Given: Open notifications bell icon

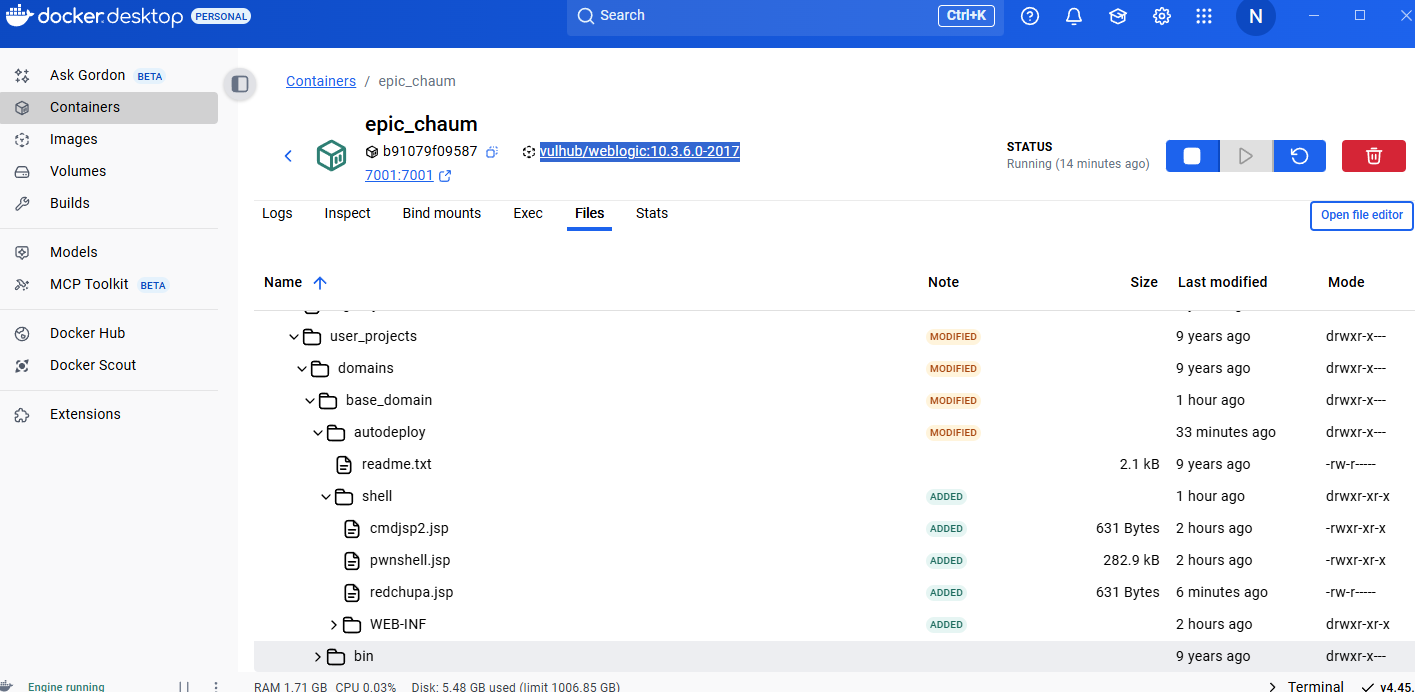Looking at the screenshot, I should point(1074,16).
